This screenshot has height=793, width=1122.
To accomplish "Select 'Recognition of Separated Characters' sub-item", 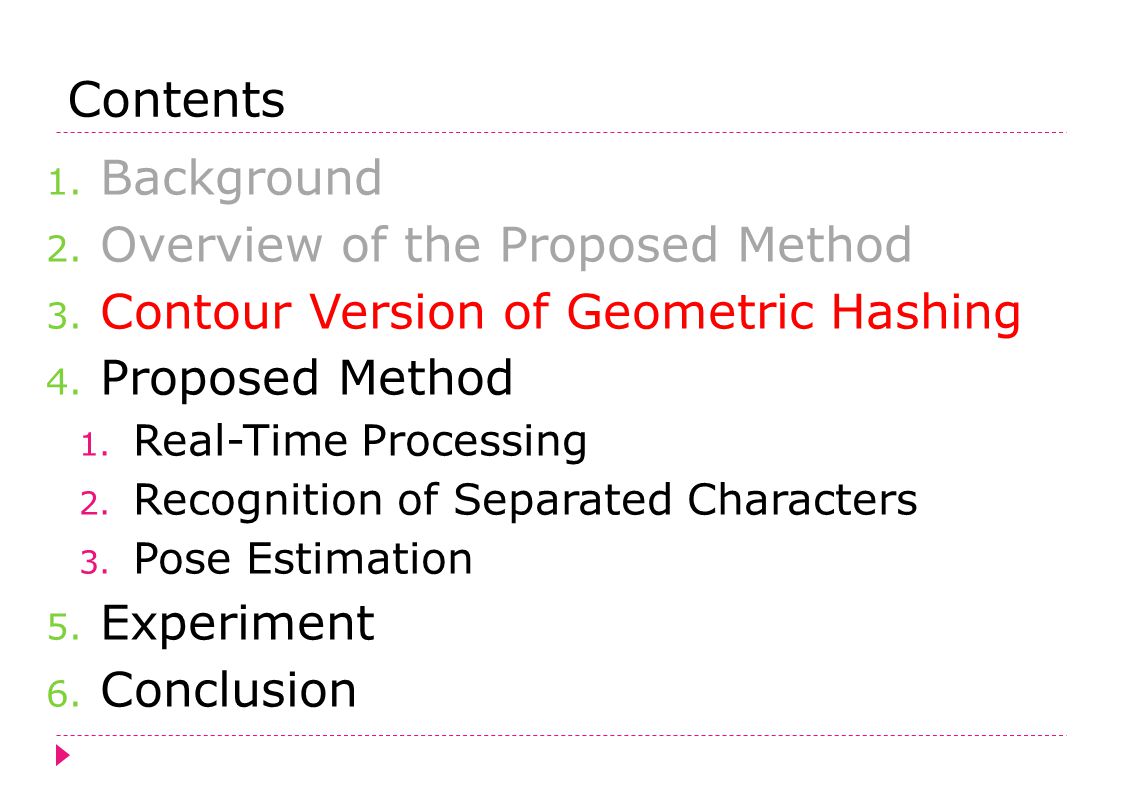I will click(x=525, y=499).
